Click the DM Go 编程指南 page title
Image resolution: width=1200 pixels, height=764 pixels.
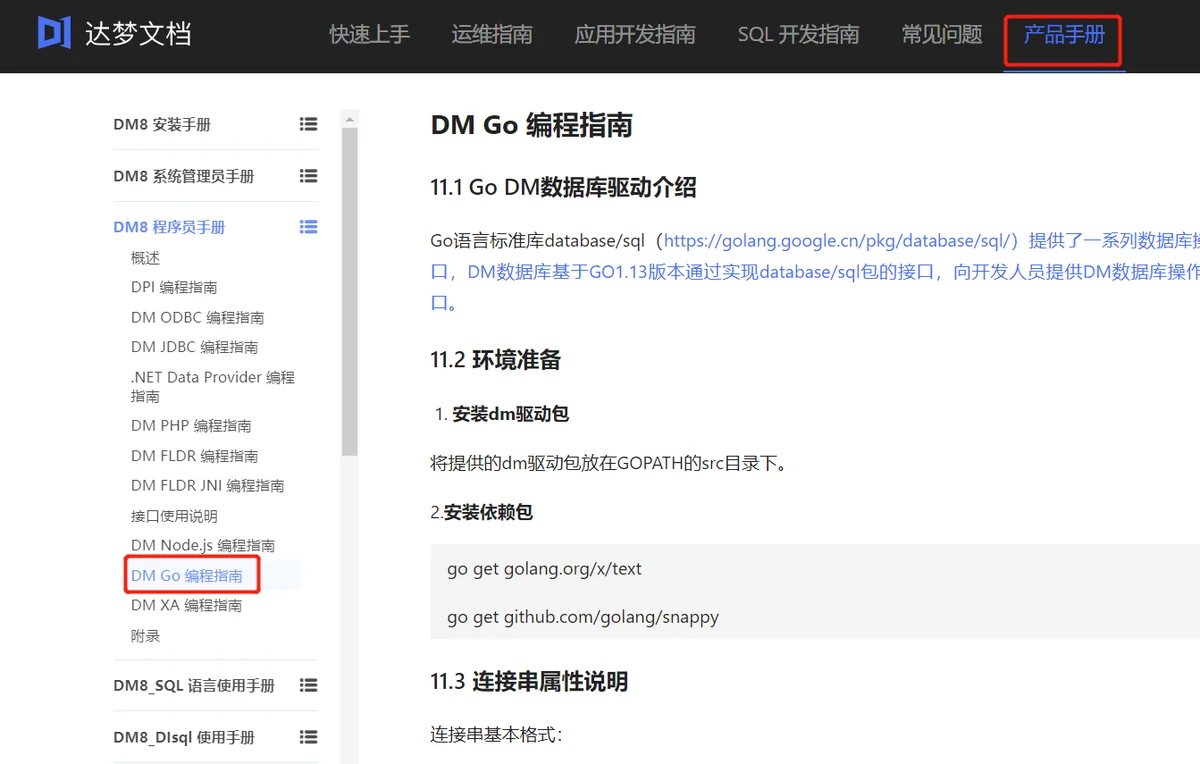pos(531,125)
